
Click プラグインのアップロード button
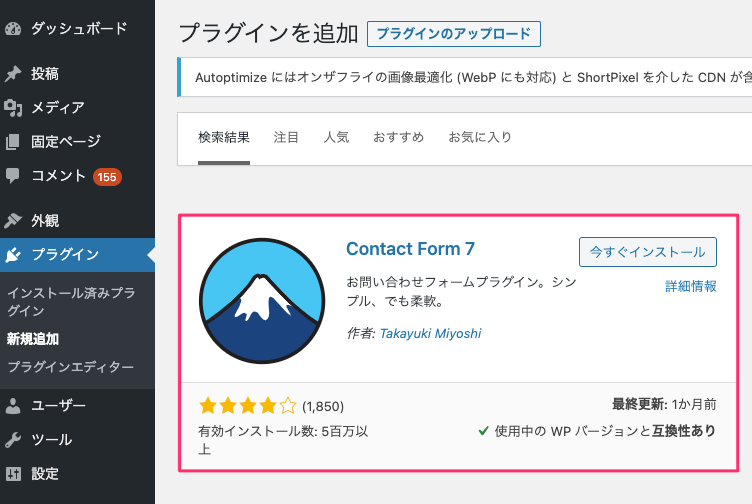pyautogui.click(x=454, y=34)
